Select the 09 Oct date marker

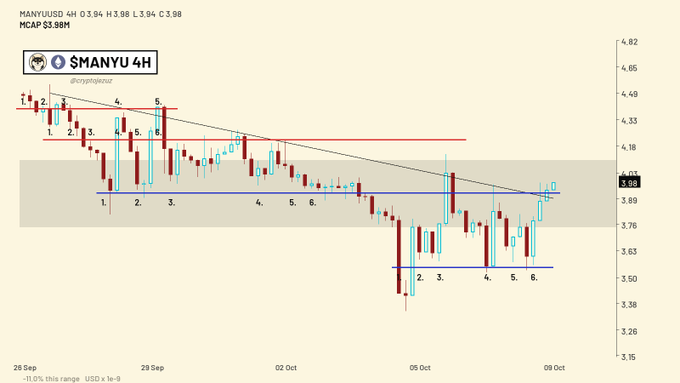pos(554,368)
